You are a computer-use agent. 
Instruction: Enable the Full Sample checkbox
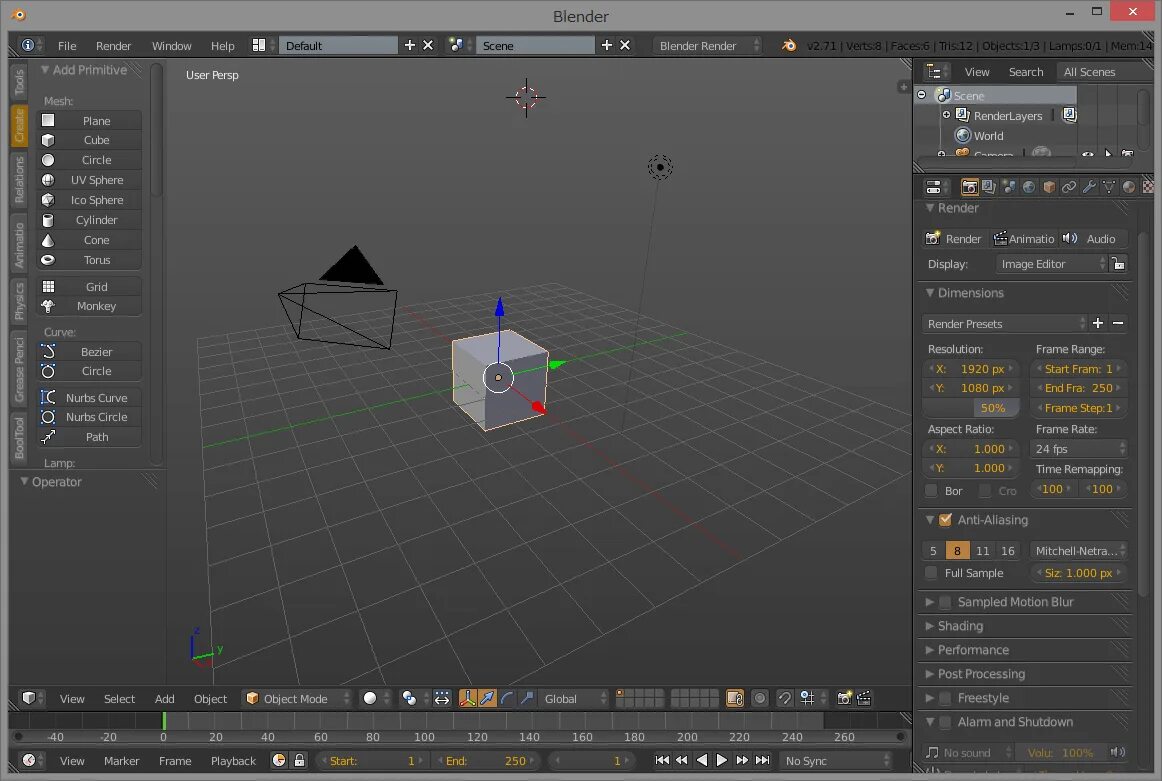click(x=932, y=573)
